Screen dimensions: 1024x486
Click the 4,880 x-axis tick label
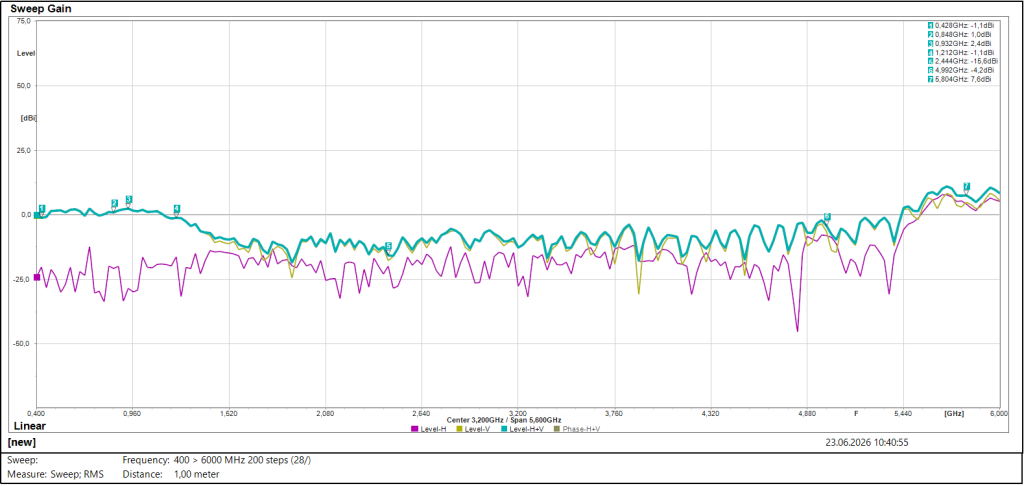[x=807, y=413]
